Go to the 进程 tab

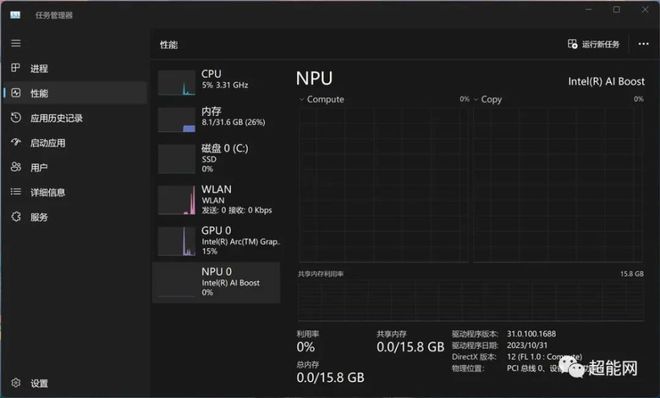click(39, 68)
